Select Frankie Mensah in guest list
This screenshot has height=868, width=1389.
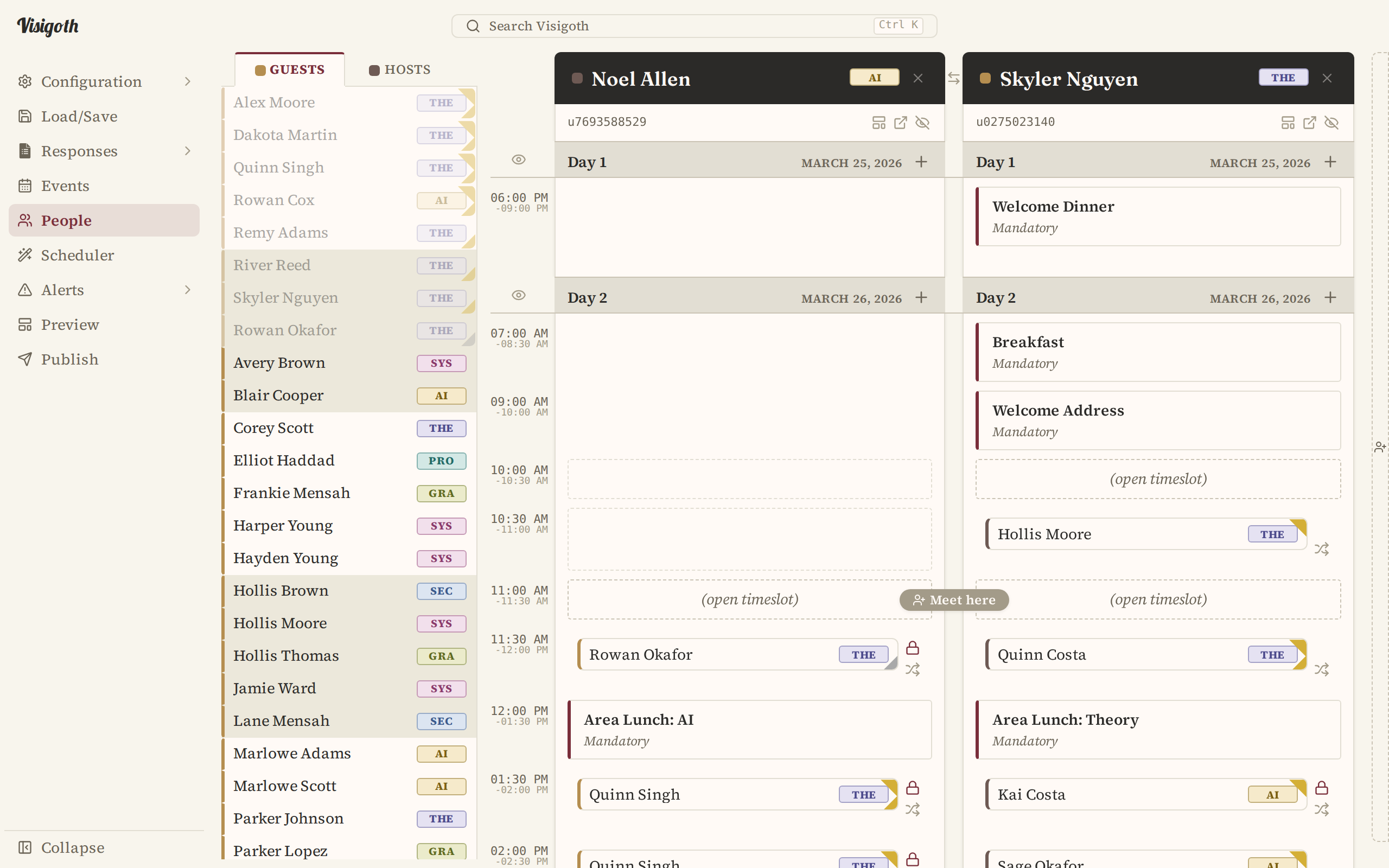pos(349,493)
